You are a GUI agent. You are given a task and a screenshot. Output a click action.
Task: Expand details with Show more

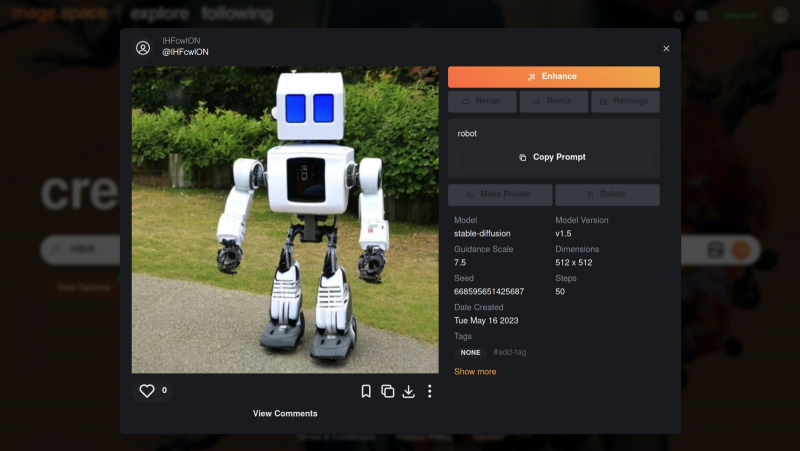coord(475,372)
